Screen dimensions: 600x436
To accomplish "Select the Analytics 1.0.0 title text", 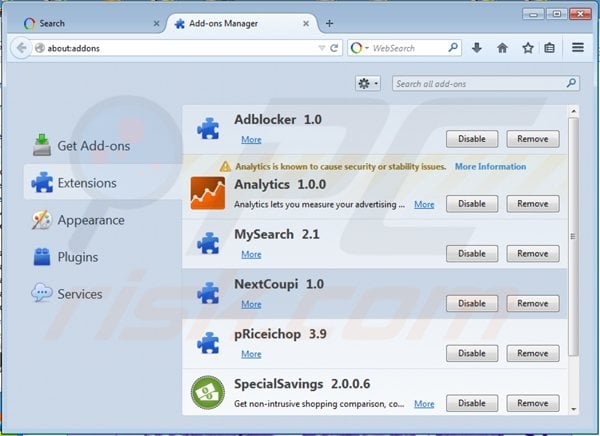I will click(x=280, y=185).
